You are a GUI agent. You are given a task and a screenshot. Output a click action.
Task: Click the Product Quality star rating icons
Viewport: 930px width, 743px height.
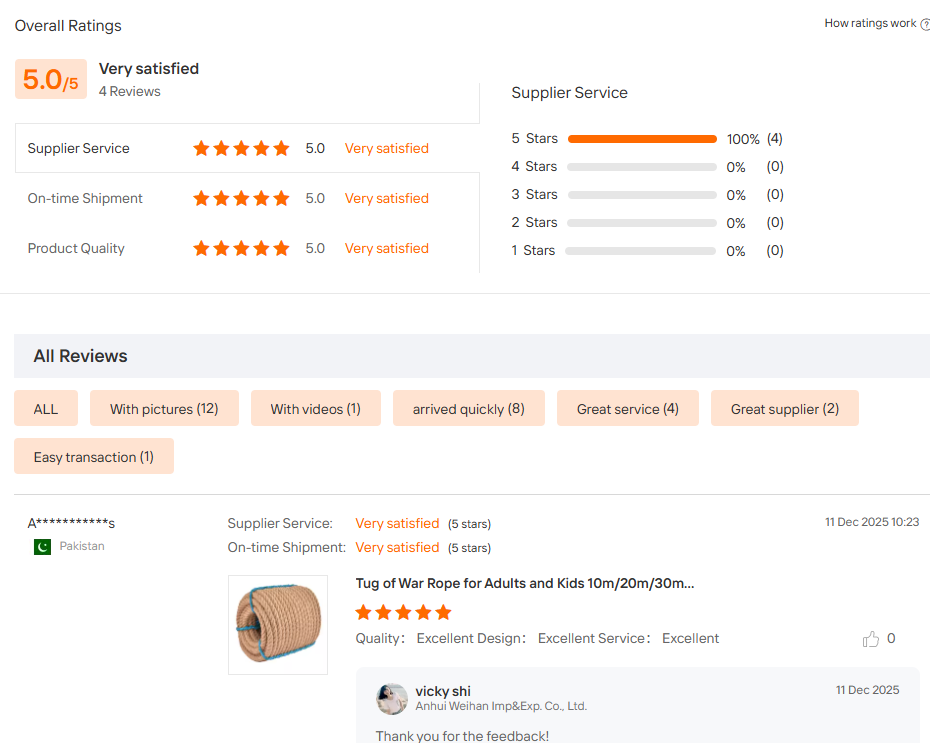[241, 248]
